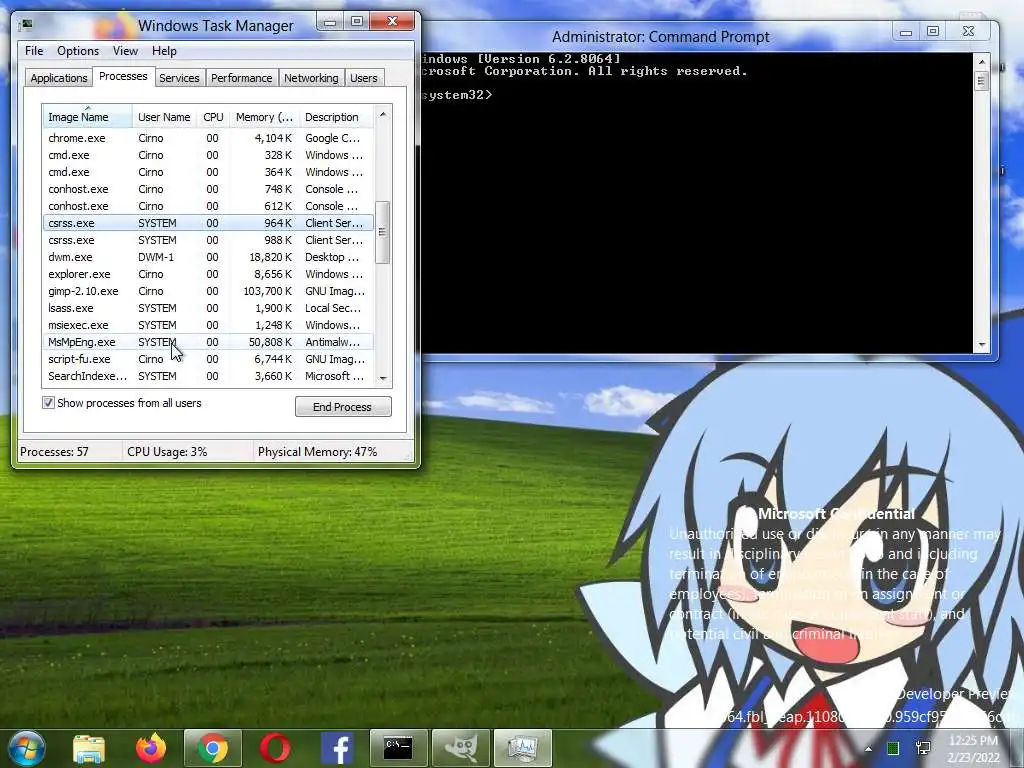
Task: Switch to Command Prompt taskbar button
Action: (398, 748)
